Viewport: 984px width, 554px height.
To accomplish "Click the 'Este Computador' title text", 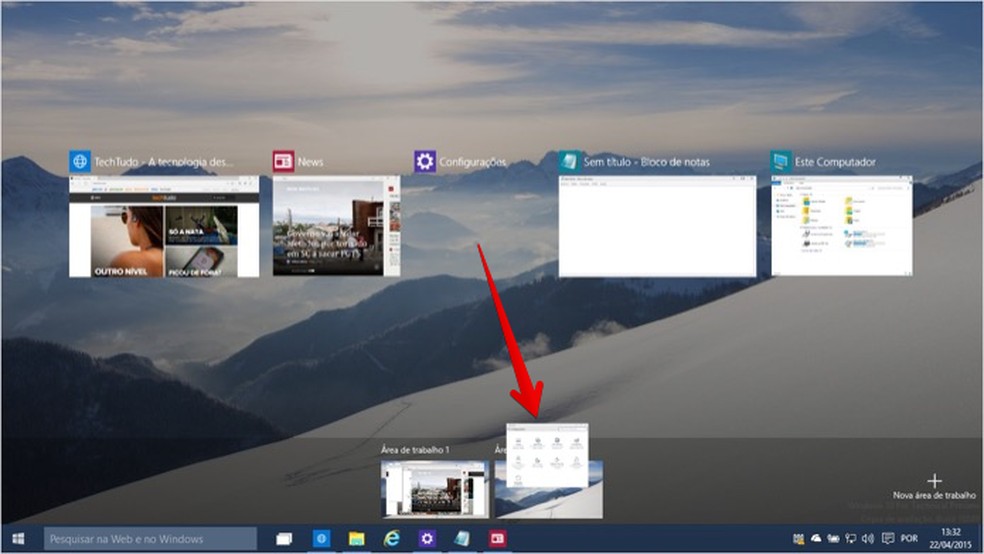I will pyautogui.click(x=835, y=162).
